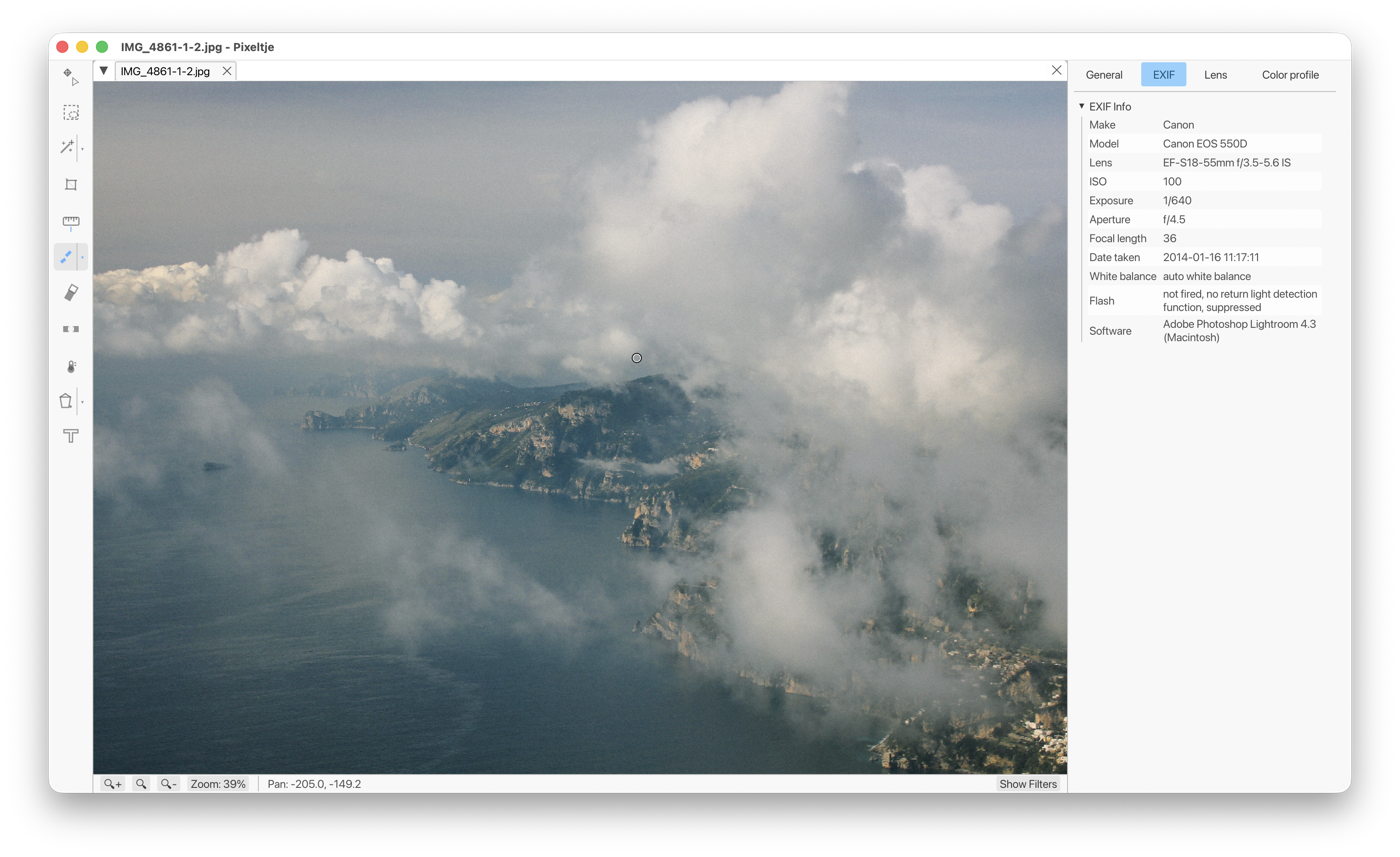1400x857 pixels.
Task: Click the ISO value 100
Action: pos(1172,181)
